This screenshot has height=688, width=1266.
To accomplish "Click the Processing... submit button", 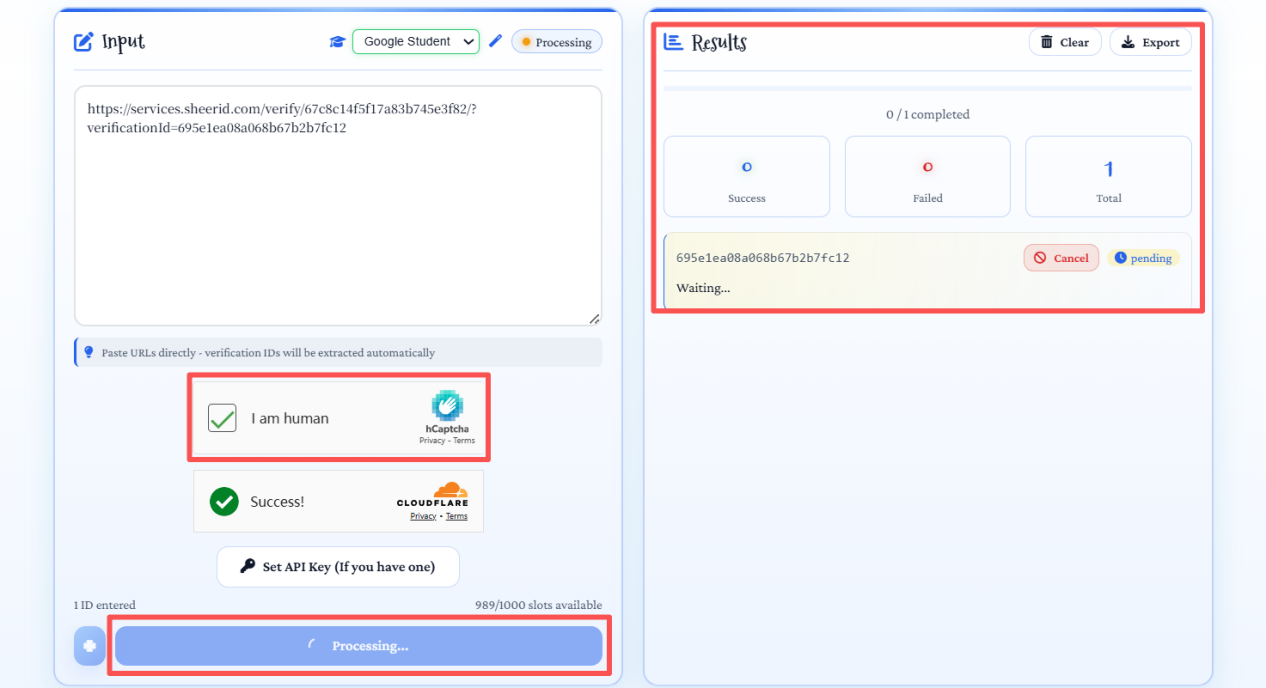I will (x=359, y=646).
